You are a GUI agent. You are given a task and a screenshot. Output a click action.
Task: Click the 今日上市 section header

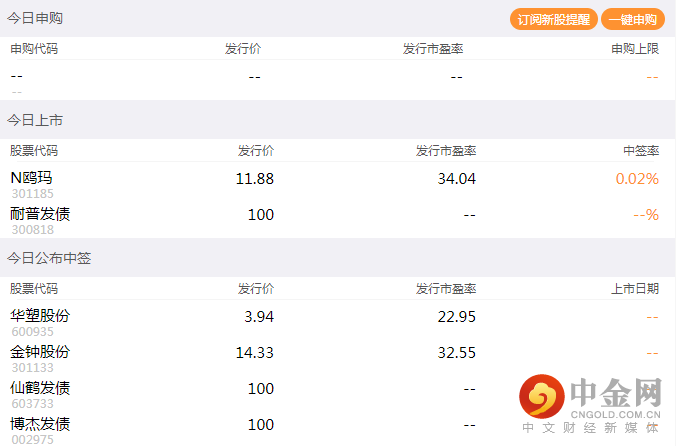point(35,120)
